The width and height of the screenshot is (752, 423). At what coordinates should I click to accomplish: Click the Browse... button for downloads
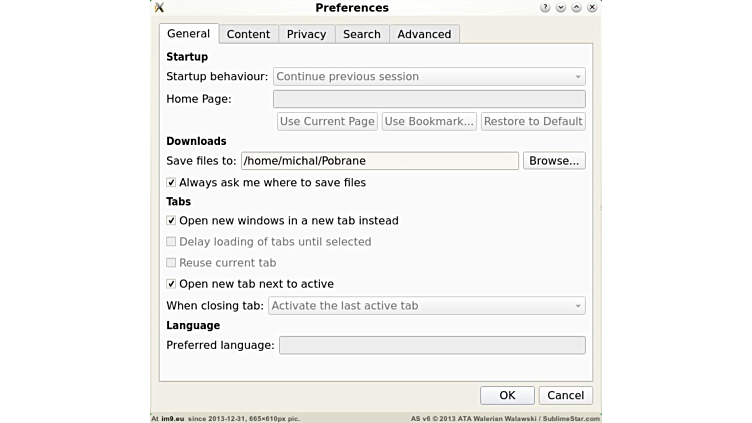[554, 161]
